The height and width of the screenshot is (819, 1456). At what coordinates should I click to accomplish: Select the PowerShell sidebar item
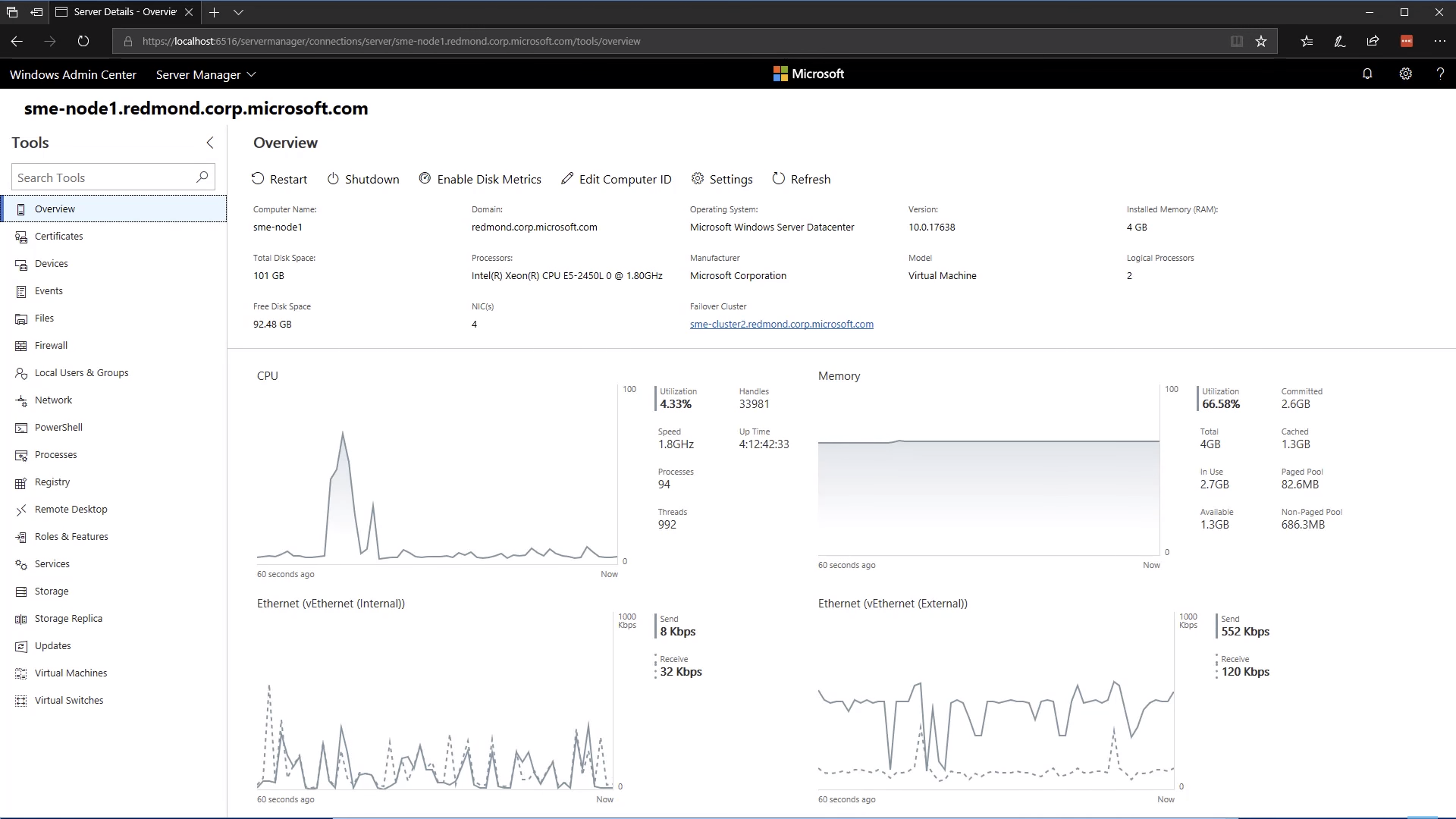pyautogui.click(x=58, y=427)
